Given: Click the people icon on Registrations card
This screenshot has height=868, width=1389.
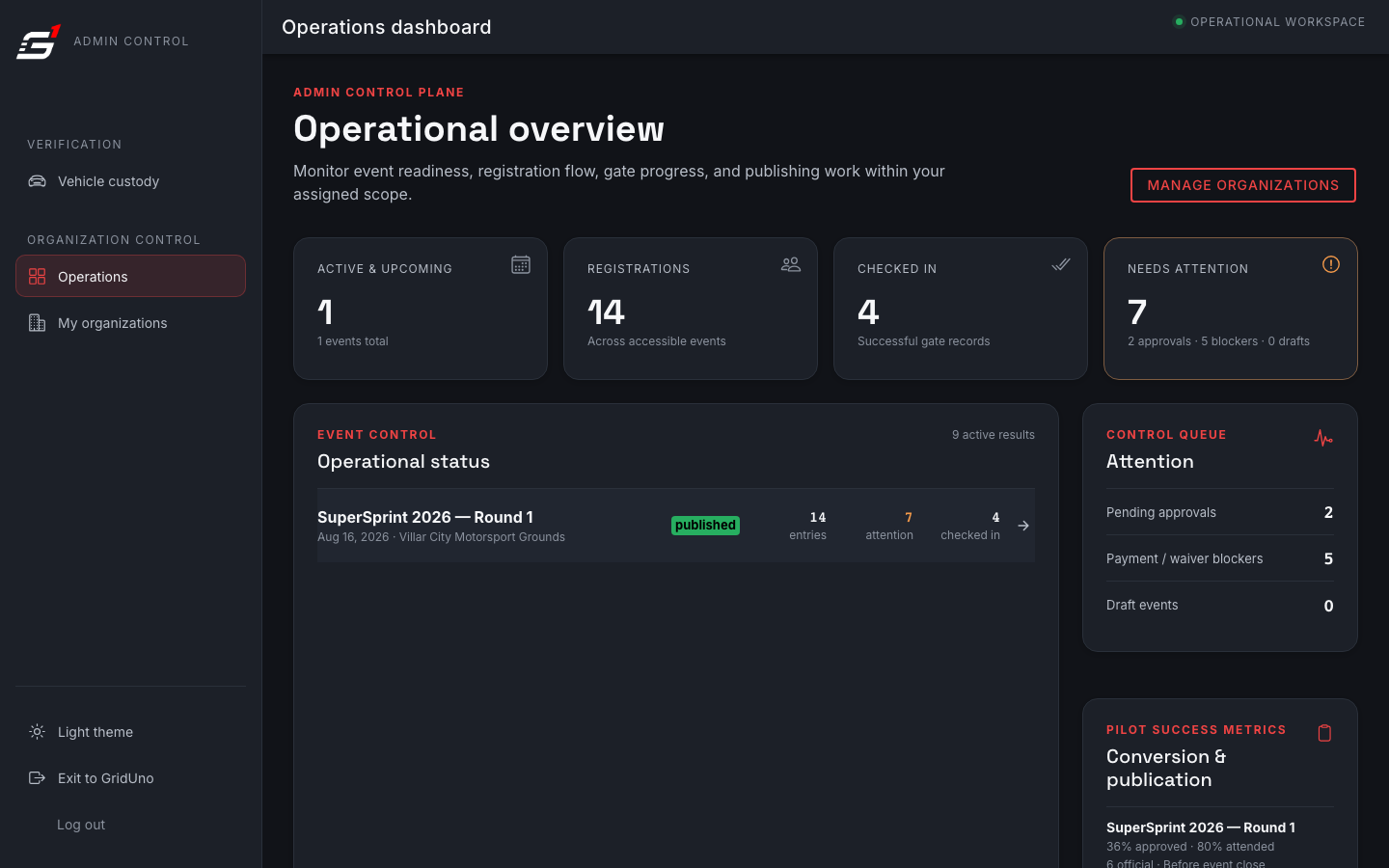Looking at the screenshot, I should [x=791, y=264].
